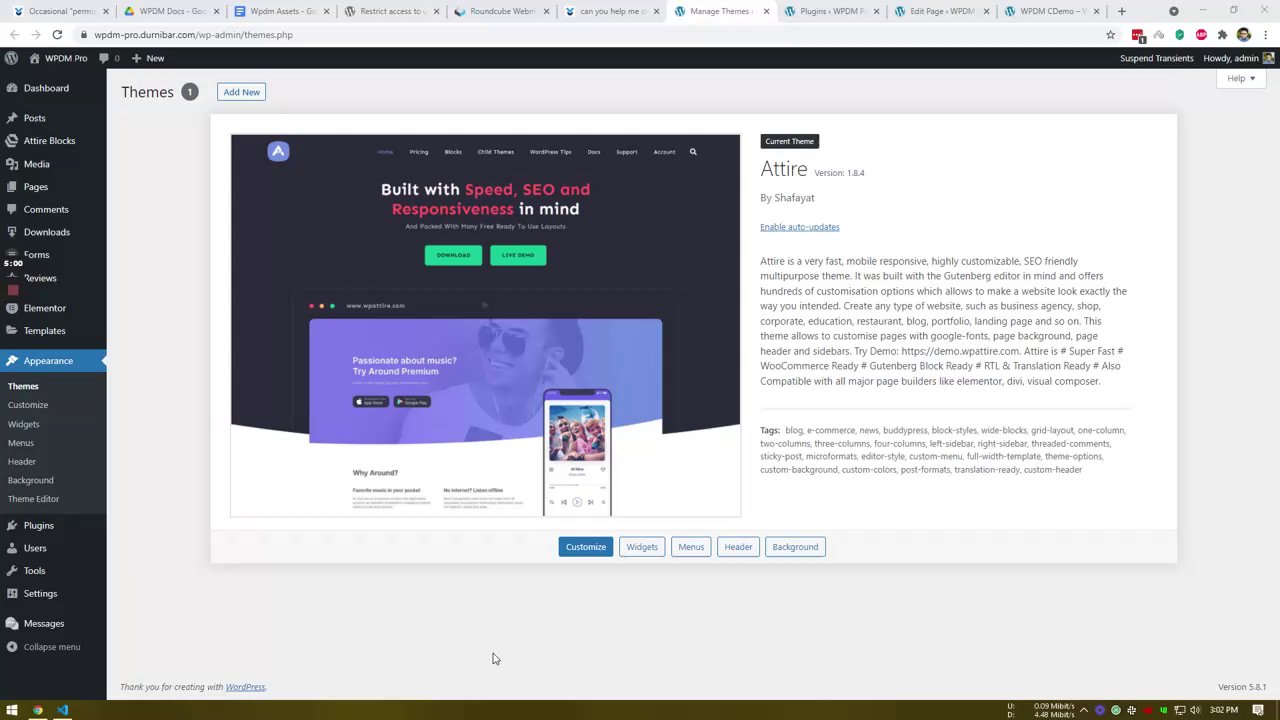
Task: Click the WordPress logo in admin bar
Action: (x=11, y=58)
